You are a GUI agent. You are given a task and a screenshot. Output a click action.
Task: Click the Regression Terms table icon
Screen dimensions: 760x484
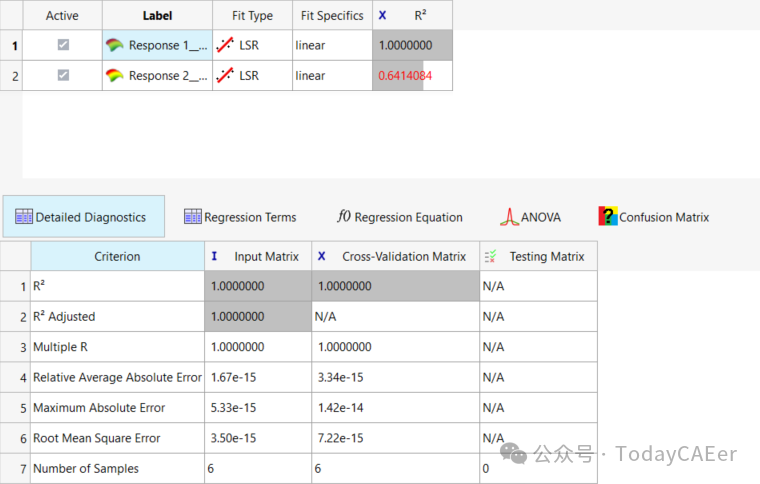pyautogui.click(x=193, y=217)
